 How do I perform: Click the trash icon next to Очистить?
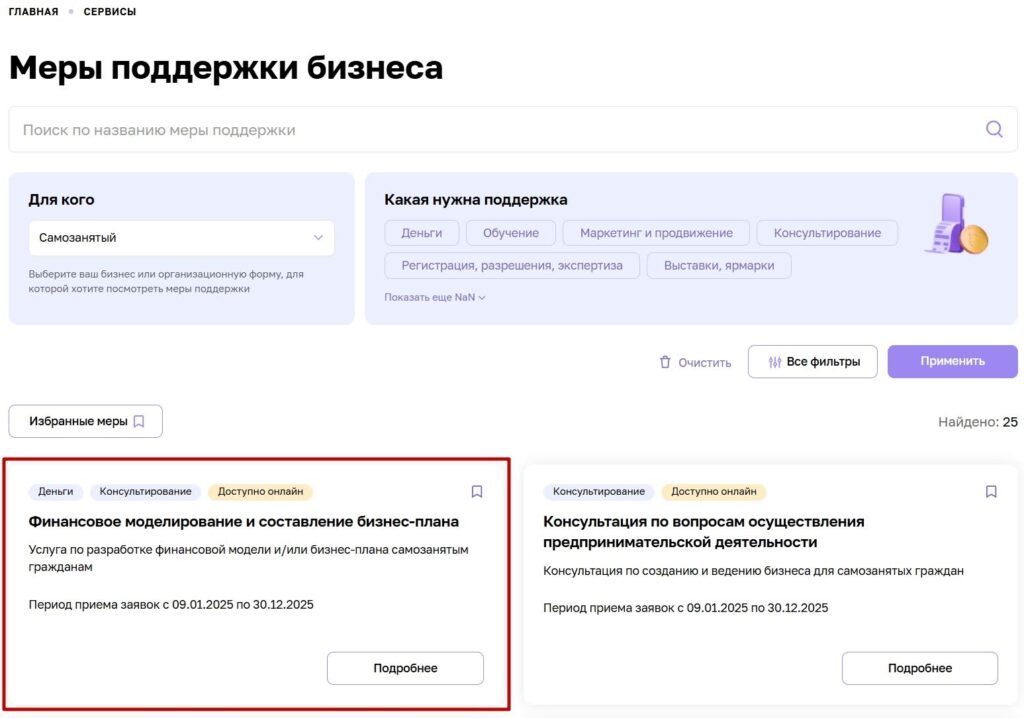click(665, 362)
